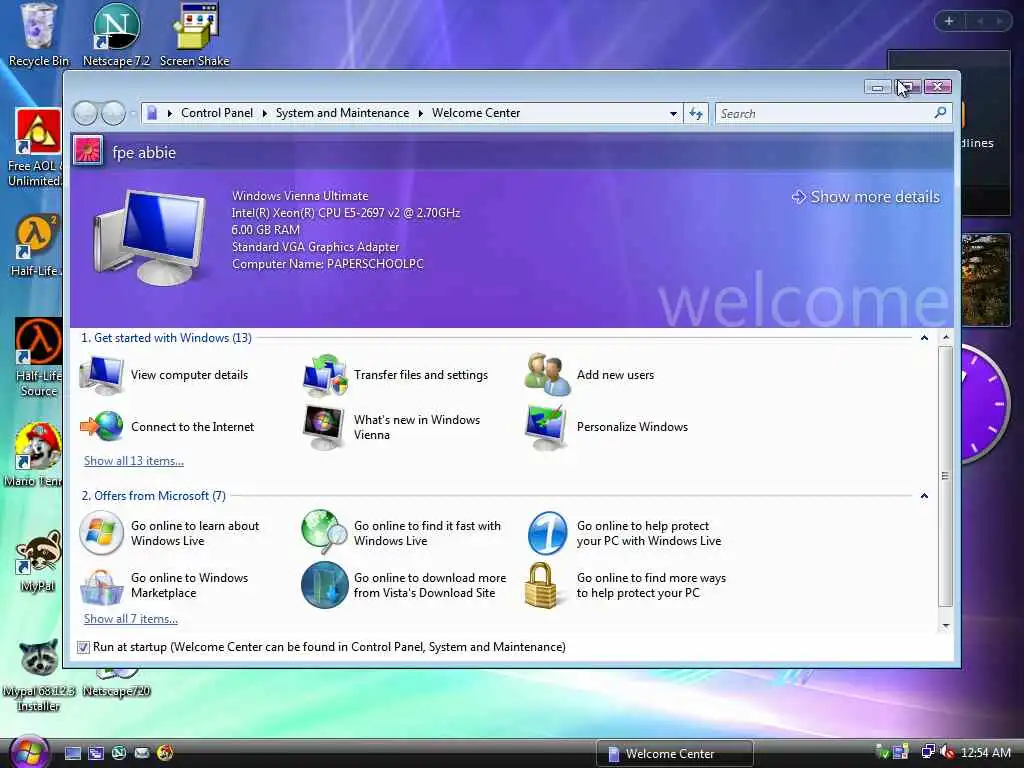Open Go online to find more ways to protect PC
This screenshot has width=1024, height=768.
tap(626, 585)
